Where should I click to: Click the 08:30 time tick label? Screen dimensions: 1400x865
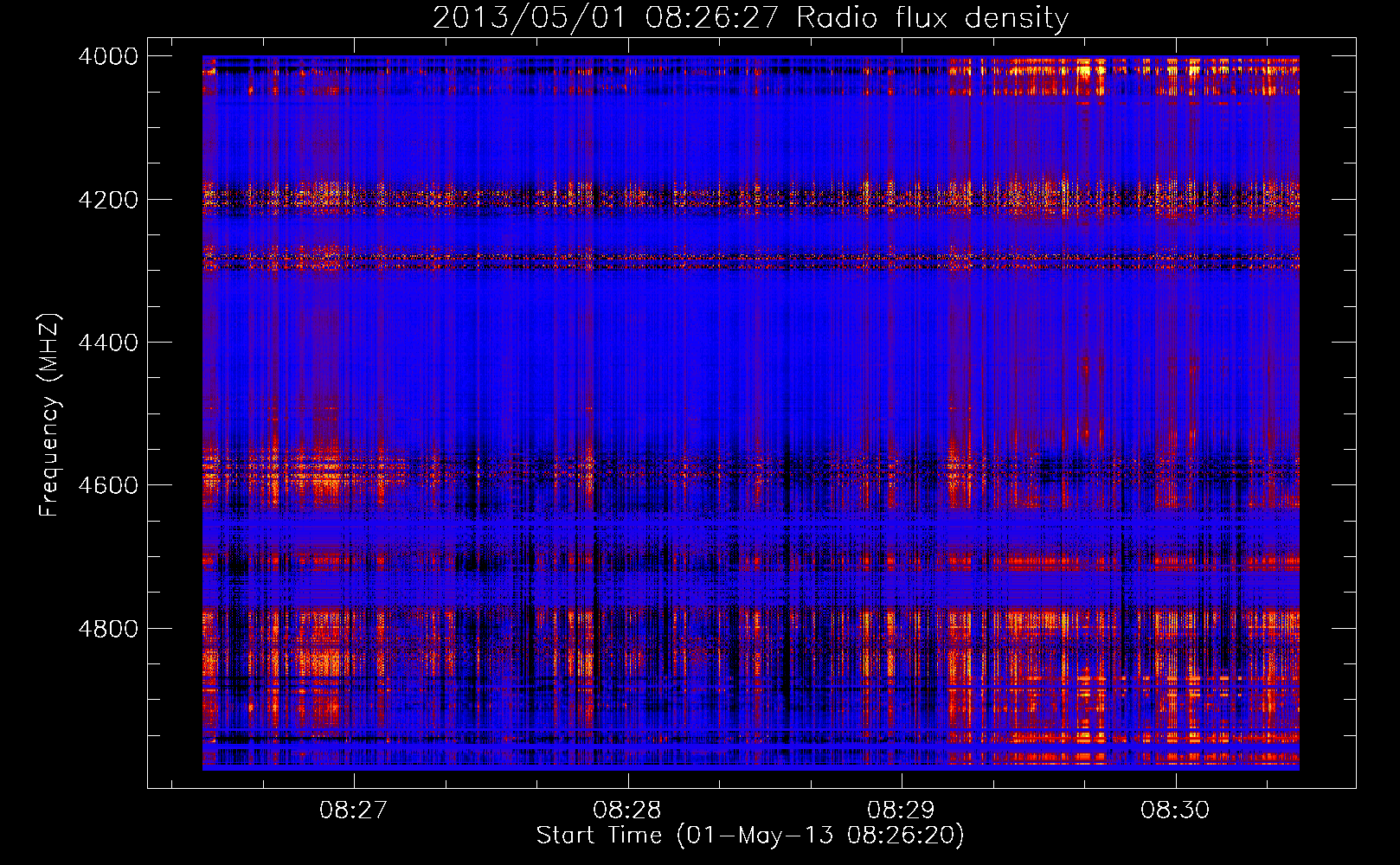pos(1174,810)
